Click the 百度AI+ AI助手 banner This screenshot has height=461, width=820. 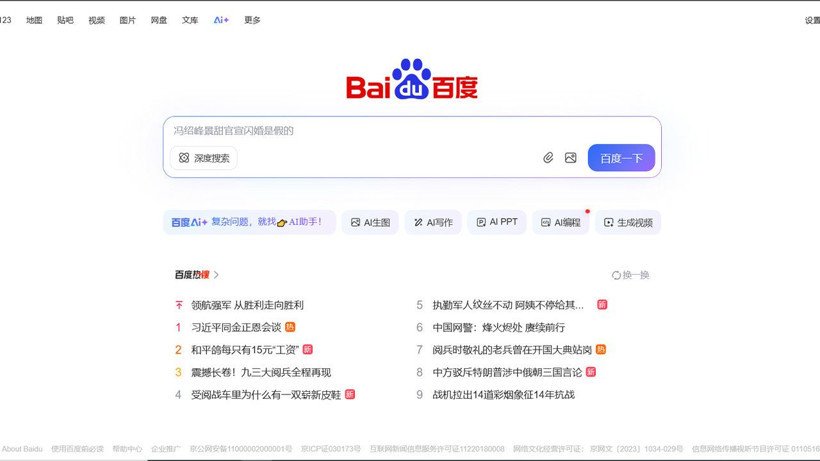(x=249, y=222)
